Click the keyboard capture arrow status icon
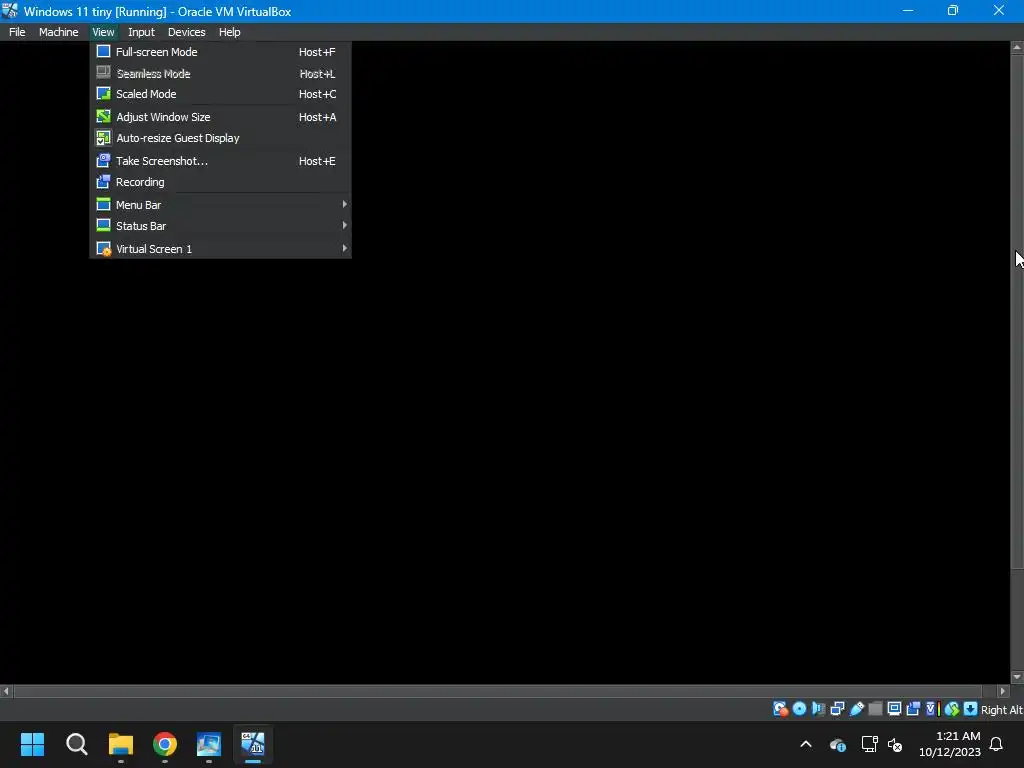The image size is (1024, 768). [x=970, y=709]
